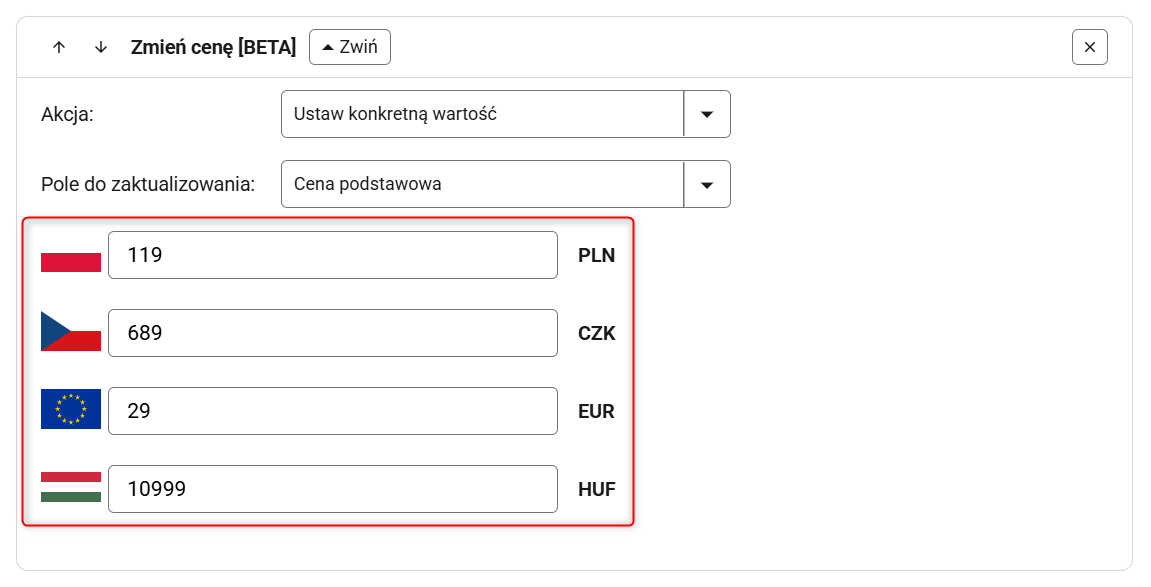Image resolution: width=1151 pixels, height=587 pixels.
Task: Click the move up arrow icon
Action: click(x=59, y=47)
